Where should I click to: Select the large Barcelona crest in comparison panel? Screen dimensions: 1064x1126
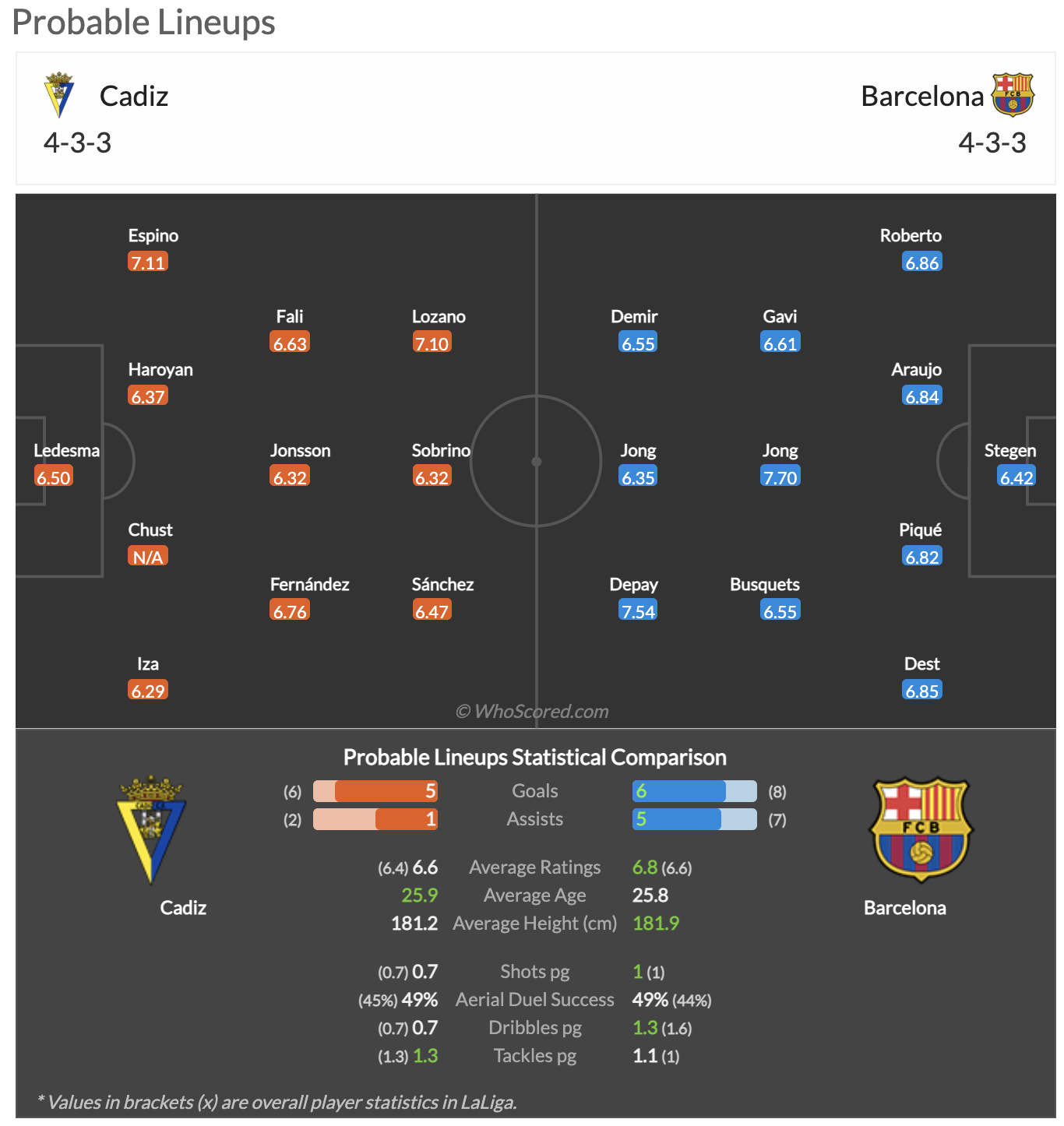tap(921, 829)
